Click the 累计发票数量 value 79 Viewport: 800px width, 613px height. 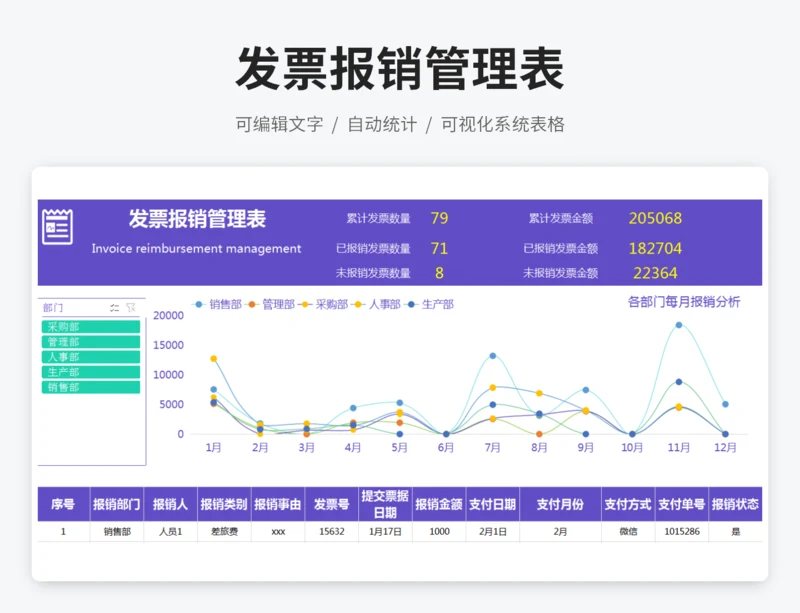pyautogui.click(x=439, y=218)
